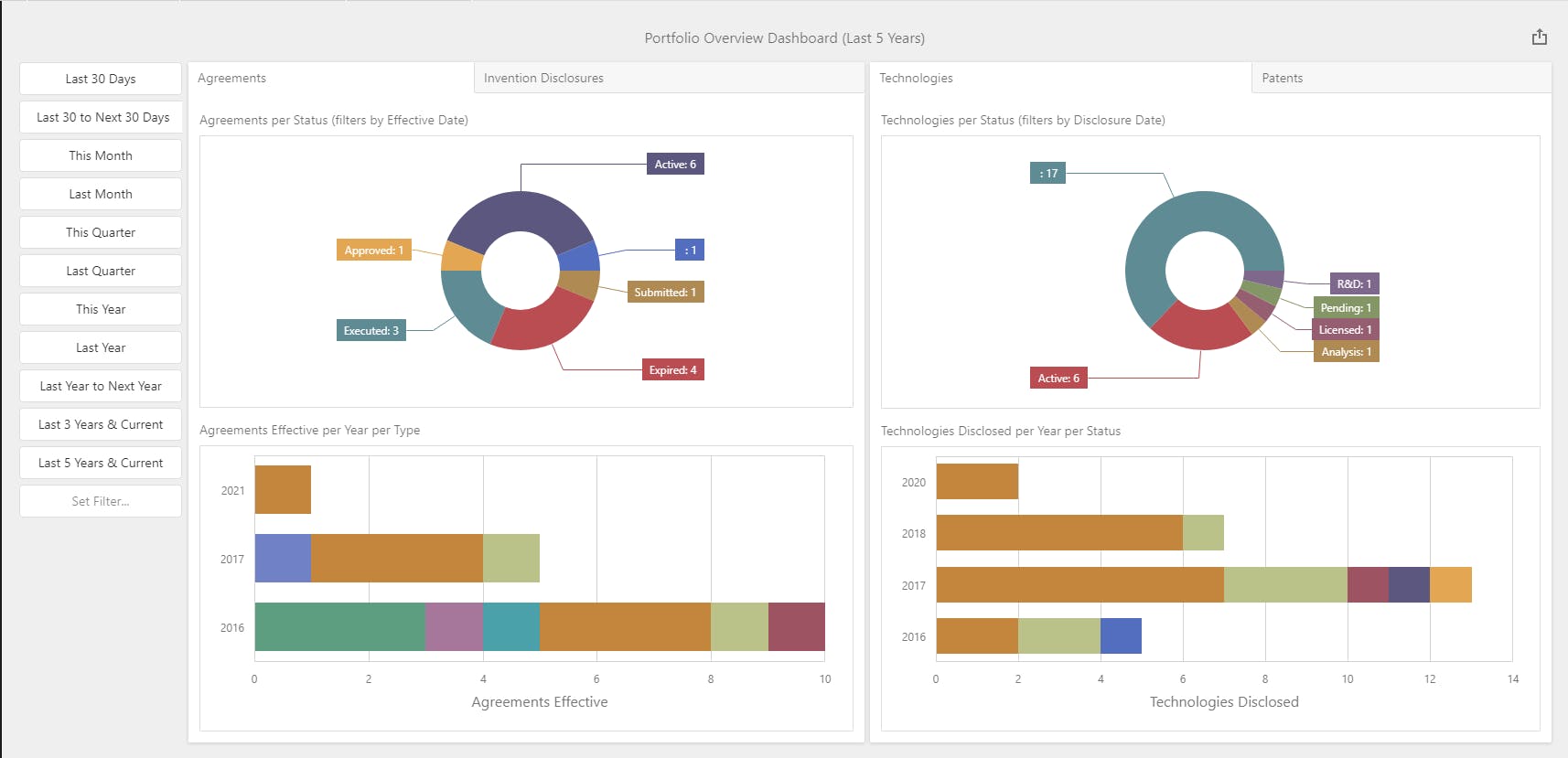The height and width of the screenshot is (758, 1568).
Task: Apply the This Quarter filter
Action: [x=101, y=232]
